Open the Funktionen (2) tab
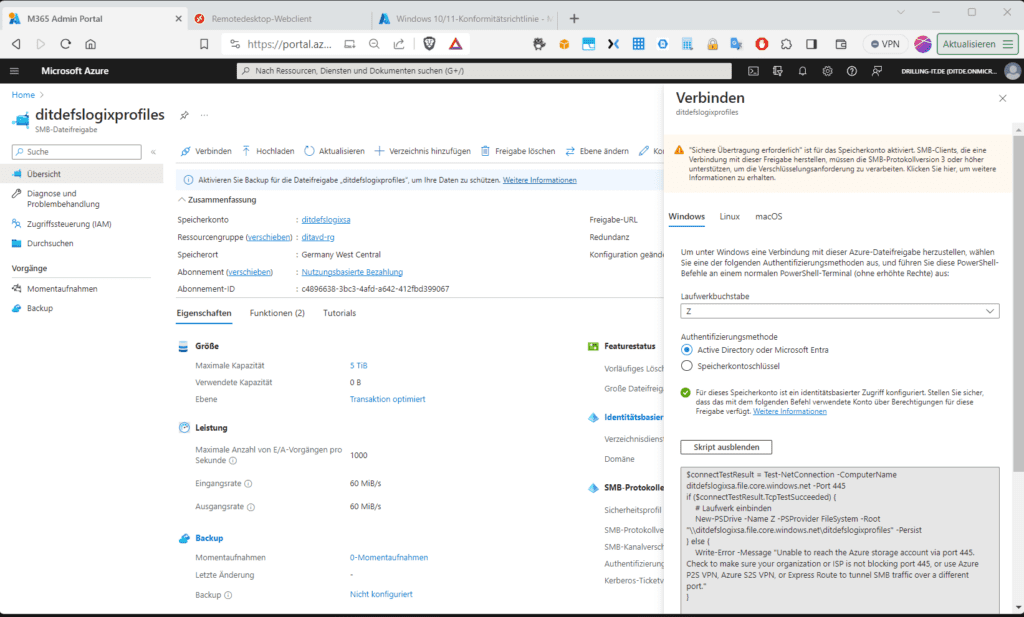Screen dimensions: 1024x617 tap(277, 313)
